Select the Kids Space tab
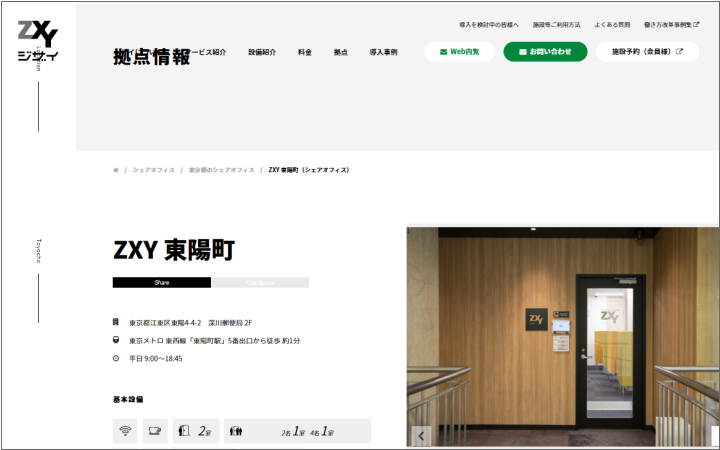The width and height of the screenshot is (720, 450). coord(260,282)
